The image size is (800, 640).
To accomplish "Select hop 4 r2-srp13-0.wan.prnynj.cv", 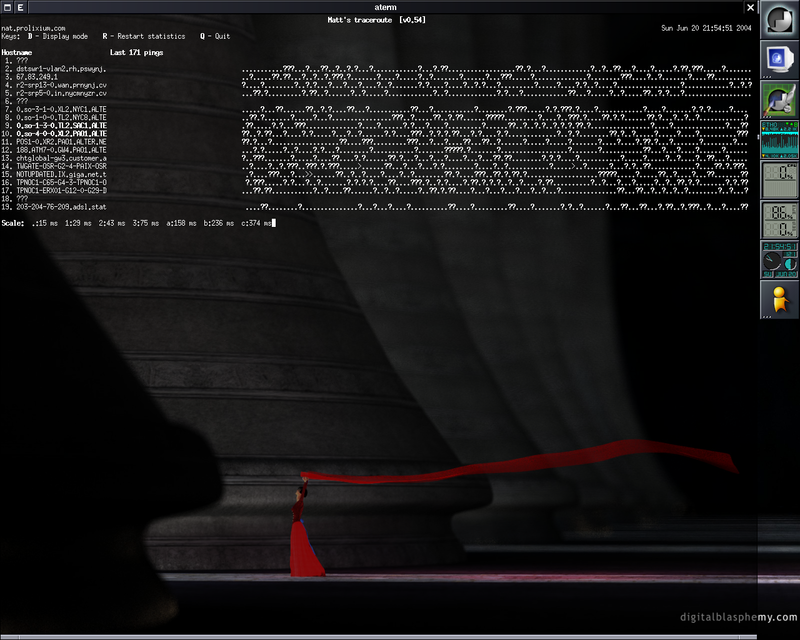I will [x=55, y=85].
